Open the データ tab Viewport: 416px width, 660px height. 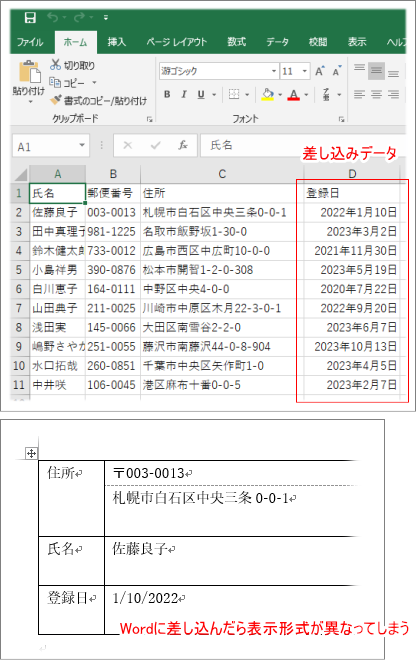click(277, 42)
